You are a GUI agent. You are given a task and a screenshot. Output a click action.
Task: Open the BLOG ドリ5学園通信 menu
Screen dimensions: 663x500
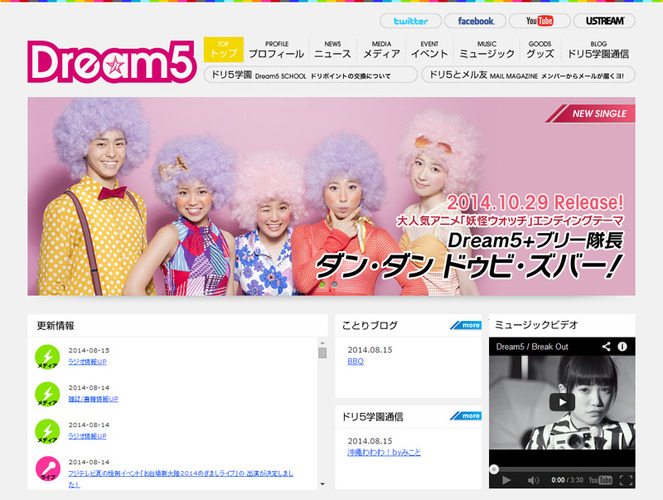tap(598, 49)
